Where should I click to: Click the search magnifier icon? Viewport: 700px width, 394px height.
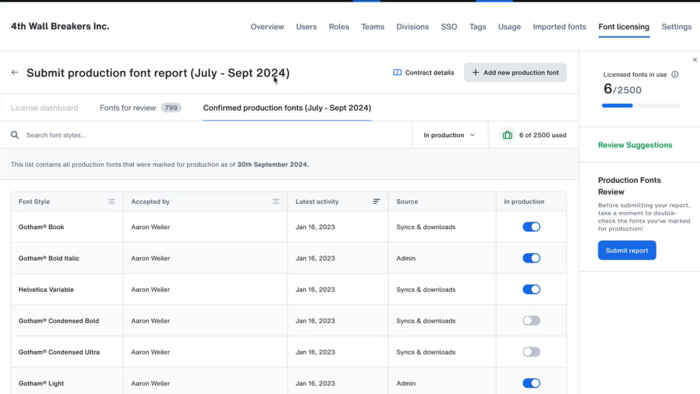15,135
